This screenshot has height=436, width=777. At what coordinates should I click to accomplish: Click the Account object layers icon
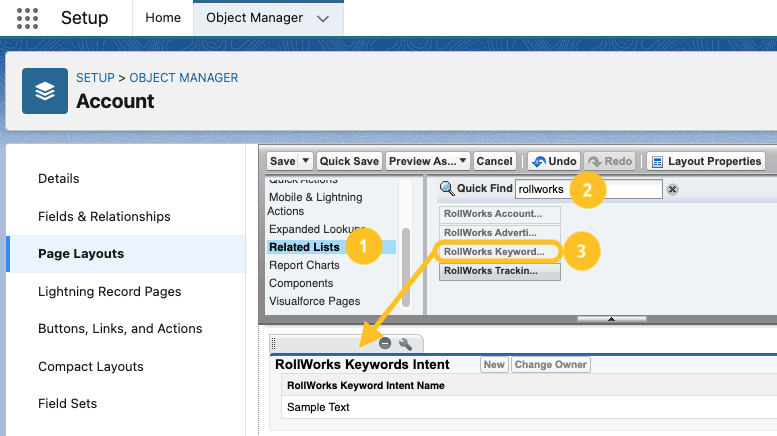(x=45, y=91)
